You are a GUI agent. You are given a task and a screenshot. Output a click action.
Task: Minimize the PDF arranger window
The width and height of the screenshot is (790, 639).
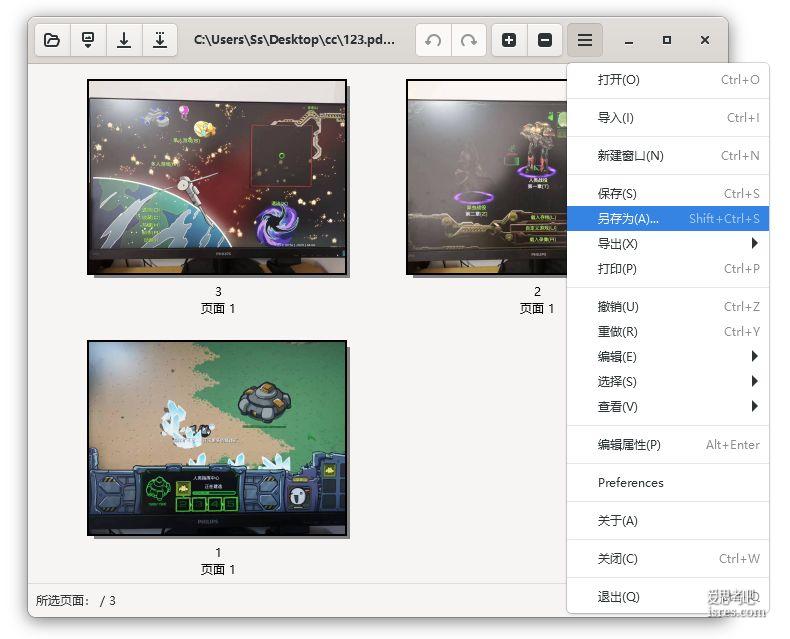pyautogui.click(x=629, y=40)
